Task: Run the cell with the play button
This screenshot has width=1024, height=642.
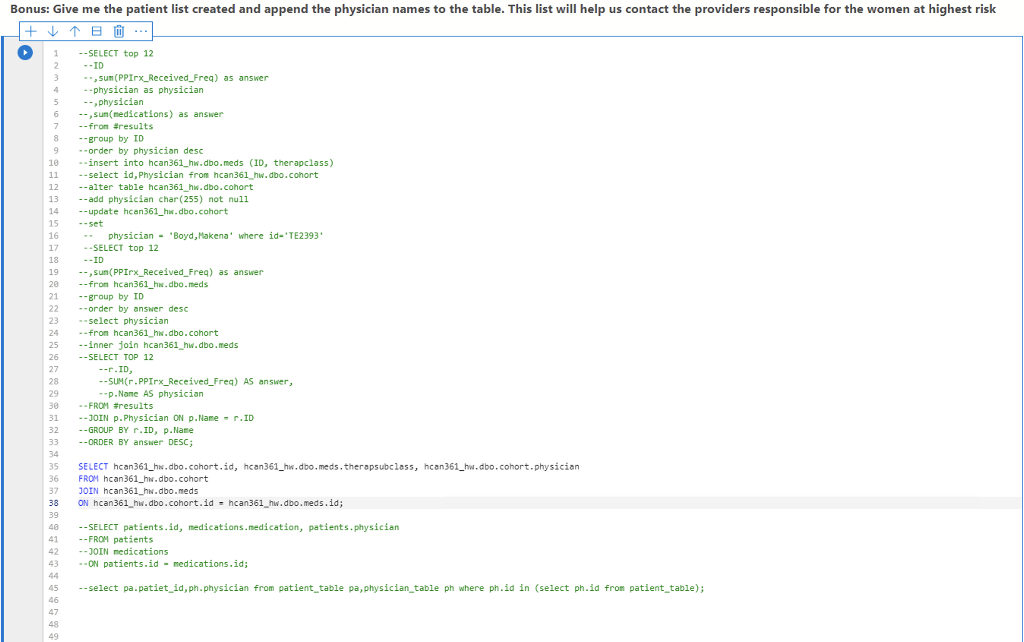Action: [25, 52]
